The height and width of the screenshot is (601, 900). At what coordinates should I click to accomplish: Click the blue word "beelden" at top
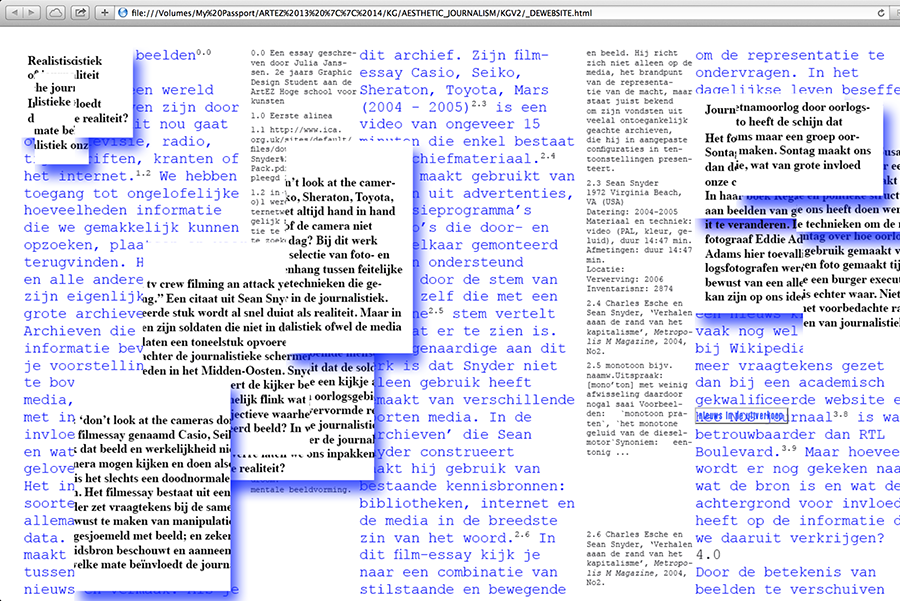(166, 55)
